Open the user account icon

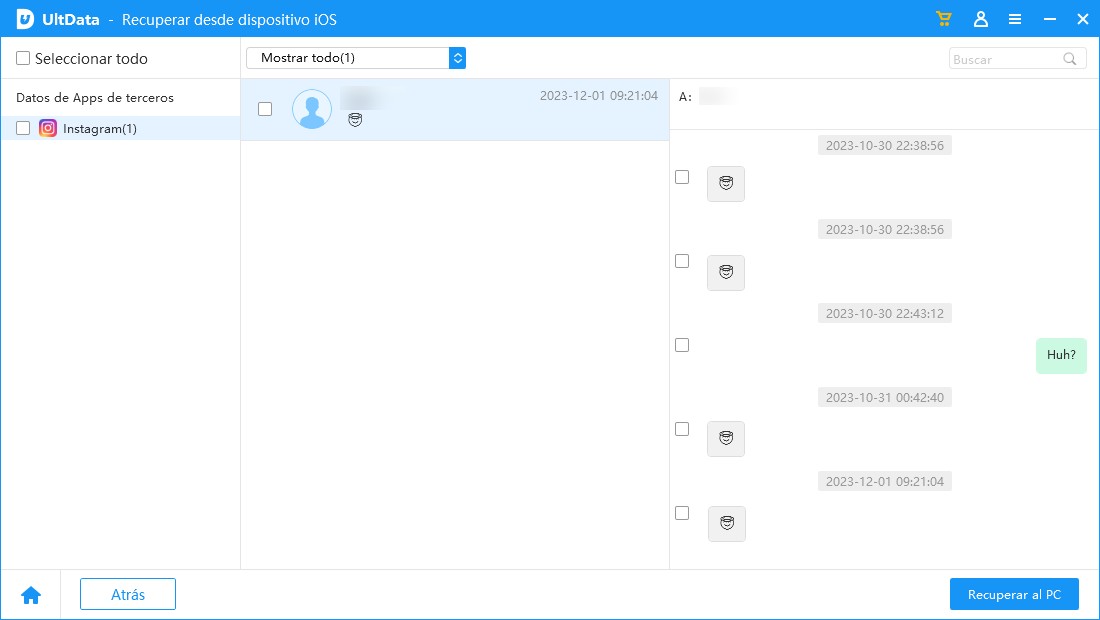tap(981, 19)
